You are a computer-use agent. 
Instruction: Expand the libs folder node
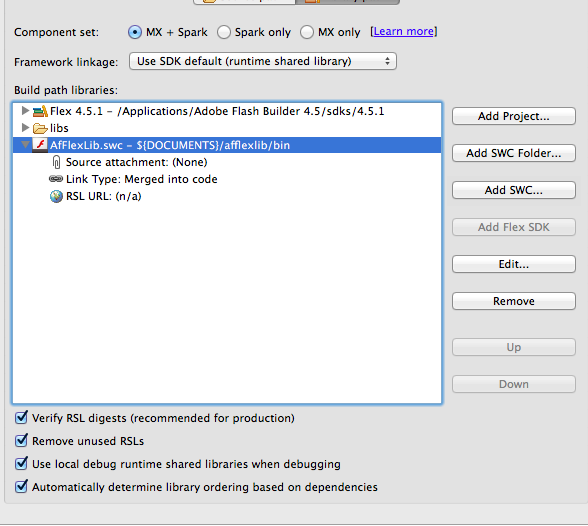click(x=25, y=127)
